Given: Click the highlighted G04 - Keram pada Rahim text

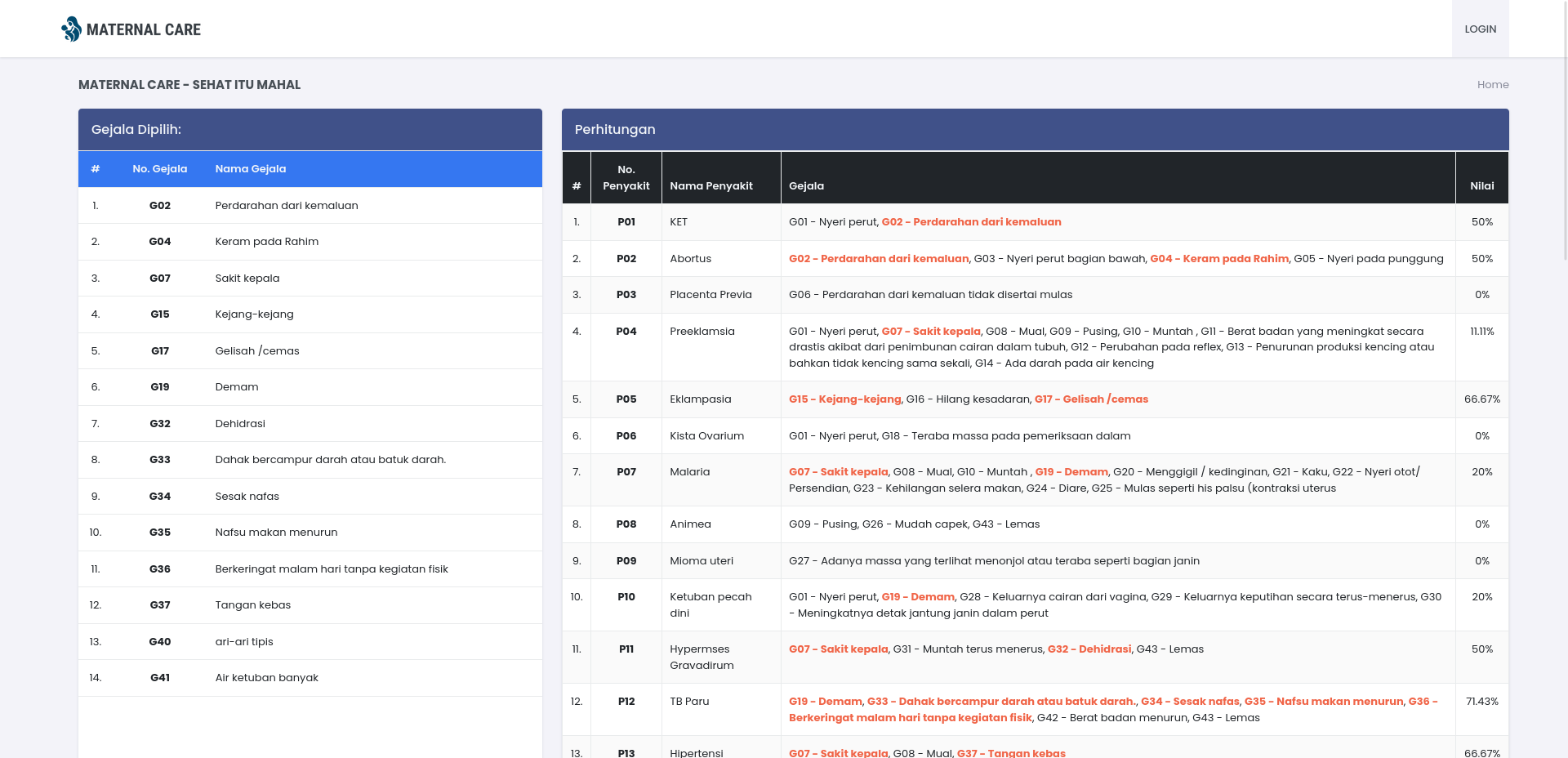Looking at the screenshot, I should click(1219, 259).
